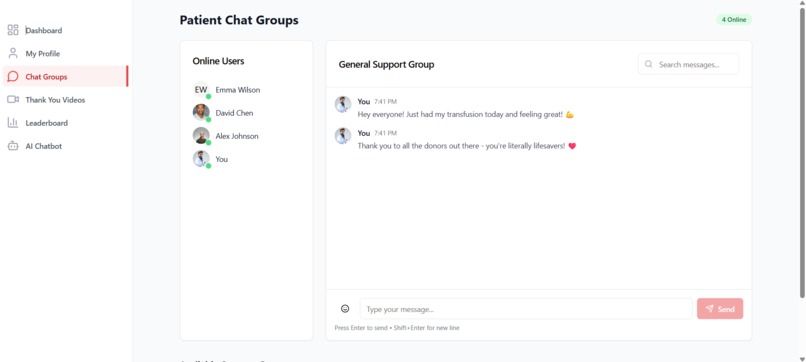This screenshot has width=806, height=362.
Task: Click the avatar beside the donors thank-you message
Action: tap(343, 136)
